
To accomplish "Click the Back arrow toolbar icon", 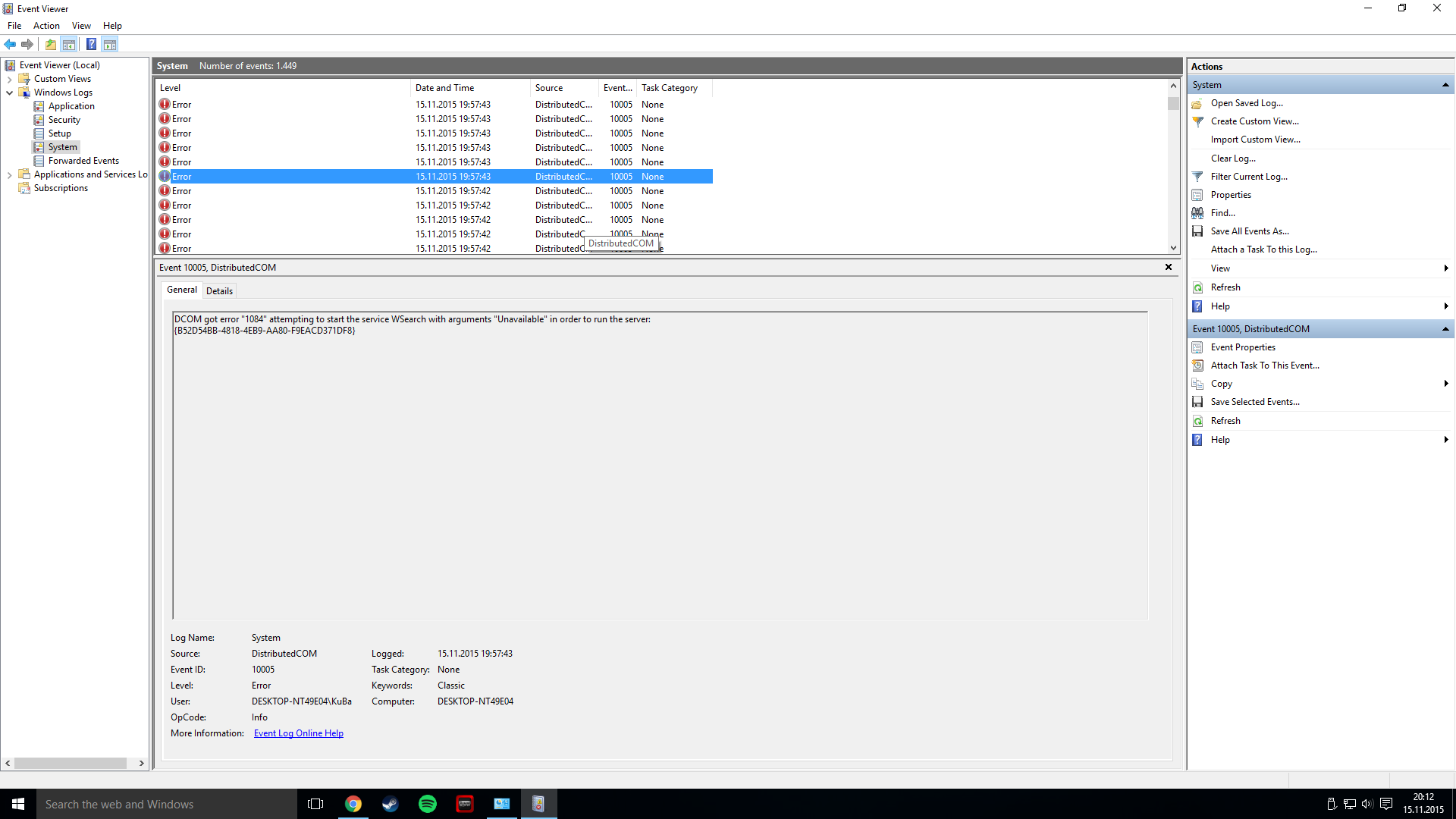I will (x=10, y=44).
